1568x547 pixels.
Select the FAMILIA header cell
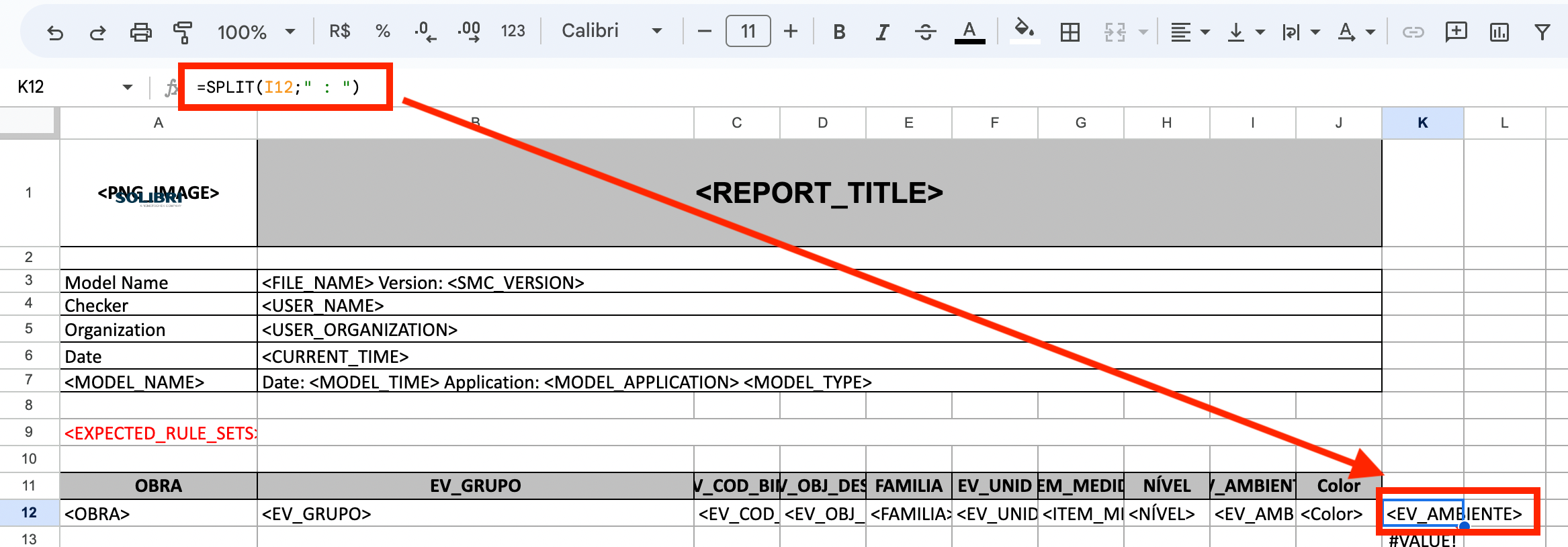[909, 486]
